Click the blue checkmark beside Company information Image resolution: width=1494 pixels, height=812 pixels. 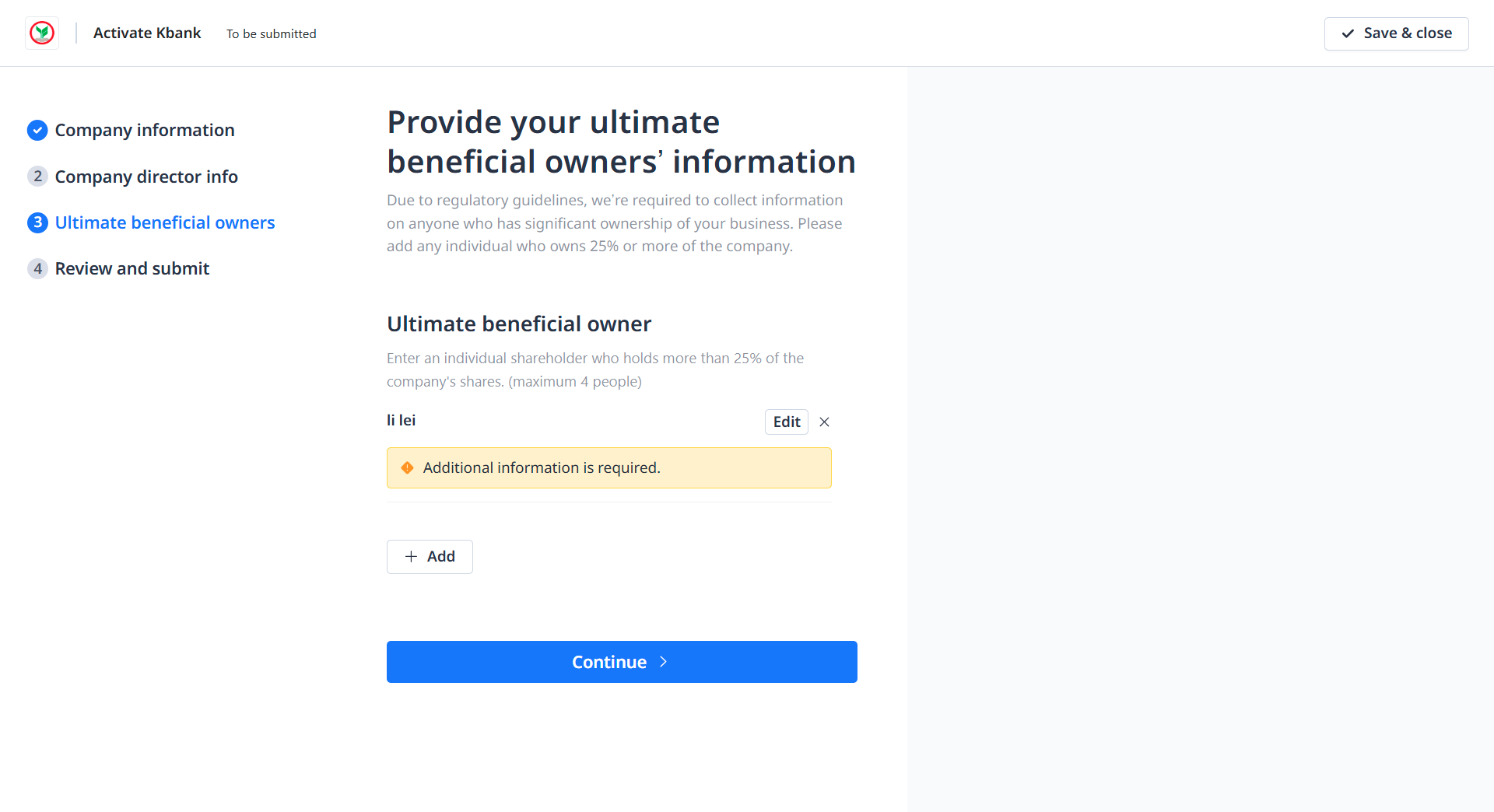tap(37, 130)
